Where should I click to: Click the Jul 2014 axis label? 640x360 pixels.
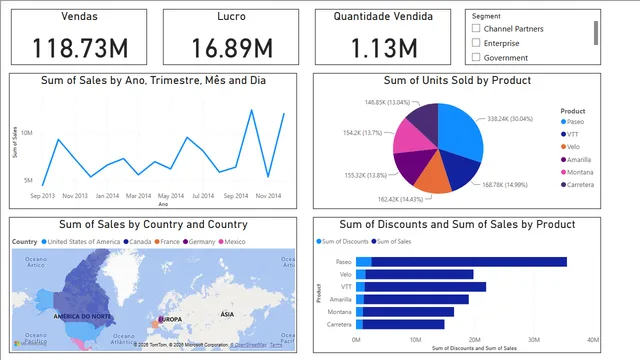[x=203, y=196]
